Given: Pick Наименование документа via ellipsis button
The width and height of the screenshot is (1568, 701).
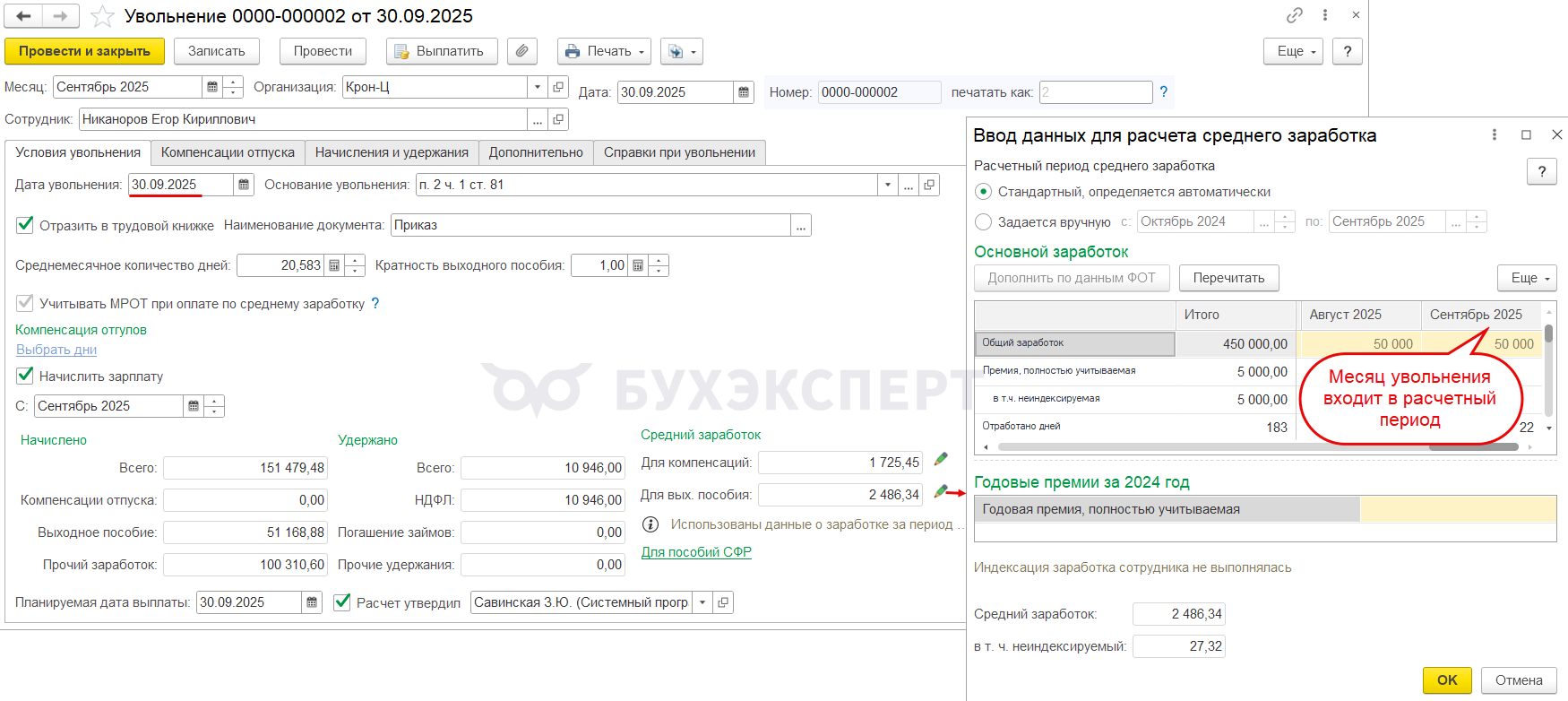Looking at the screenshot, I should point(802,225).
